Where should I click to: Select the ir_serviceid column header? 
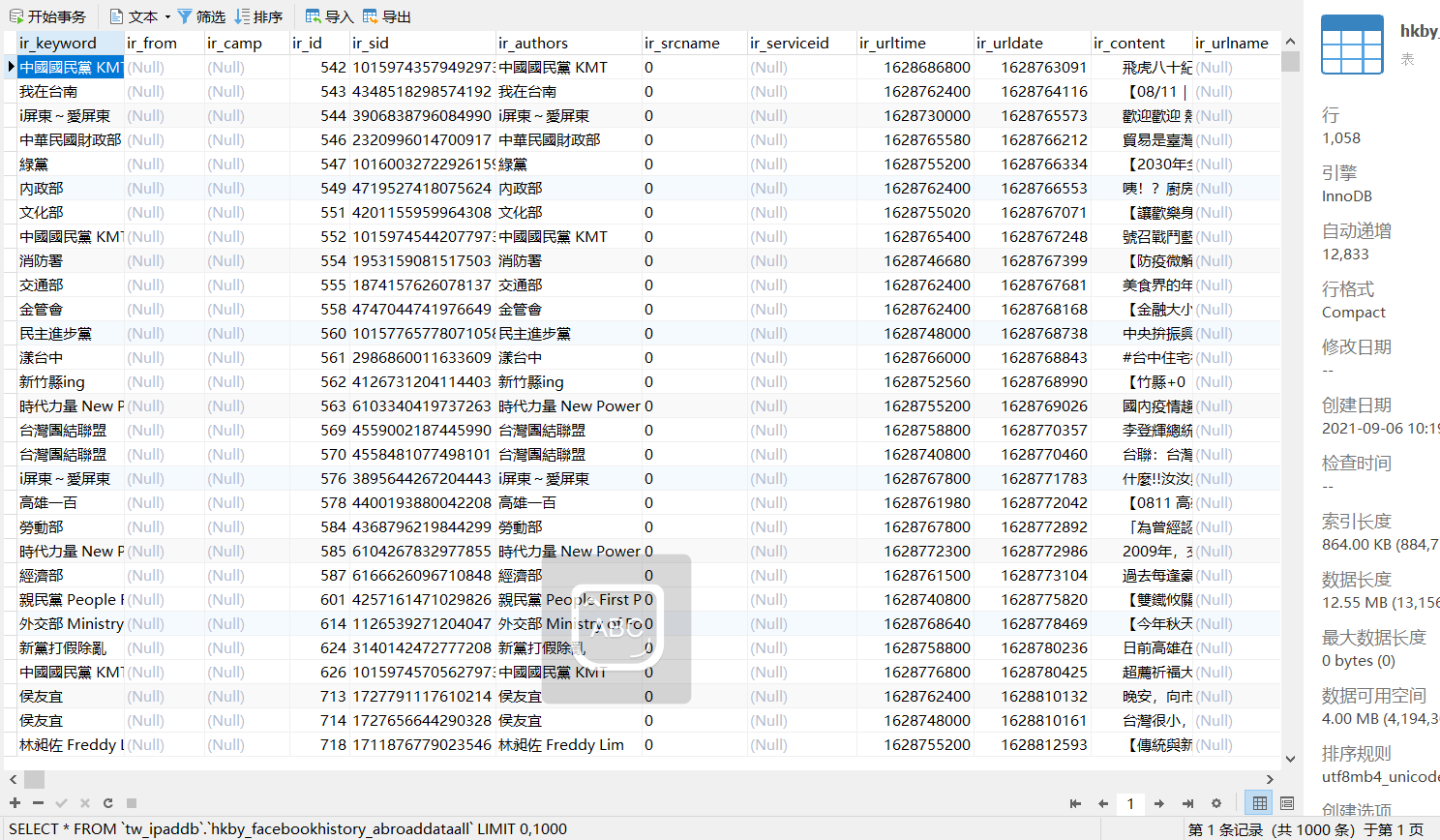801,43
